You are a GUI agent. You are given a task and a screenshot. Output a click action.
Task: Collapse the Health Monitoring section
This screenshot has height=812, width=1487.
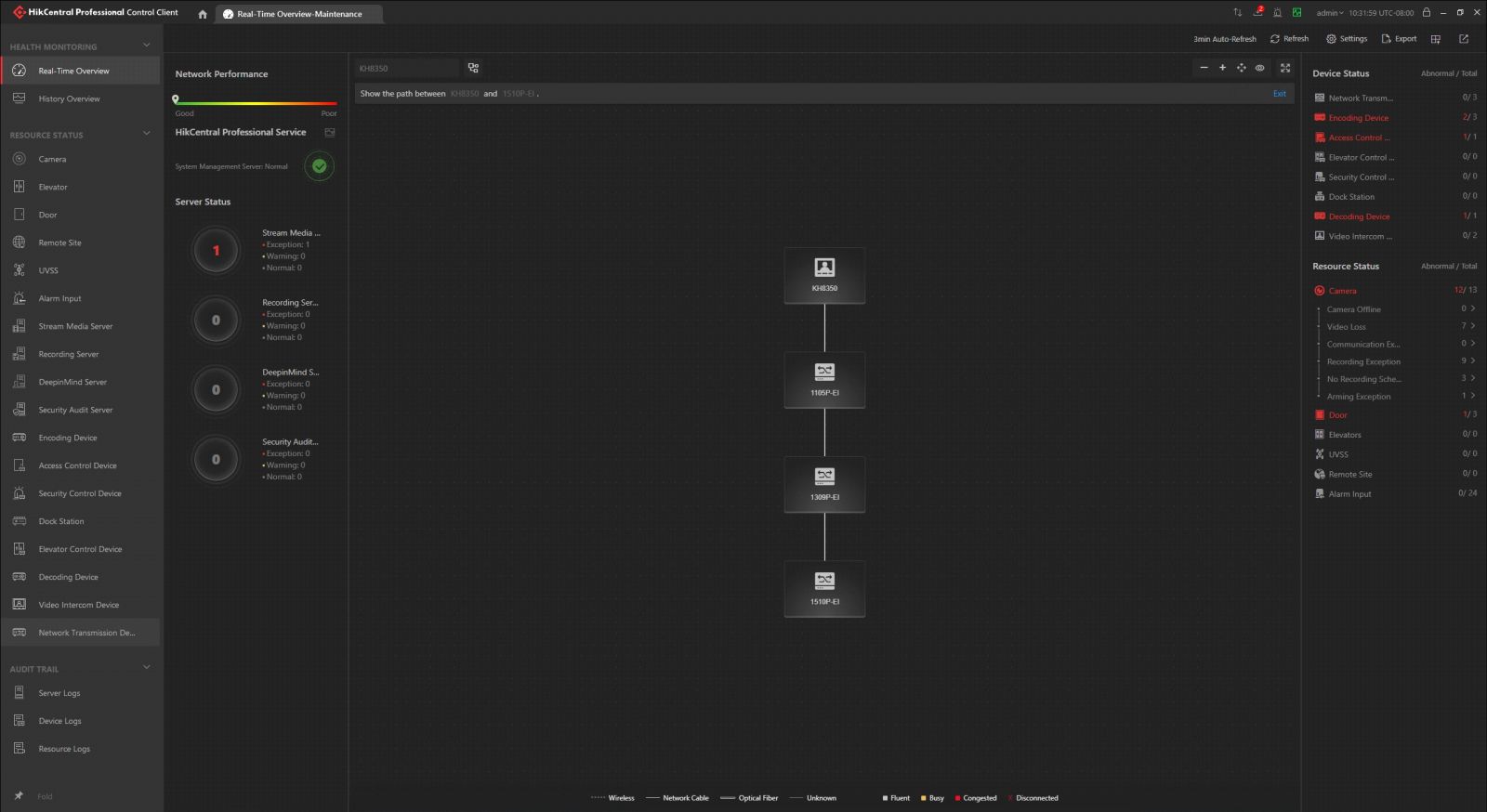coord(146,46)
